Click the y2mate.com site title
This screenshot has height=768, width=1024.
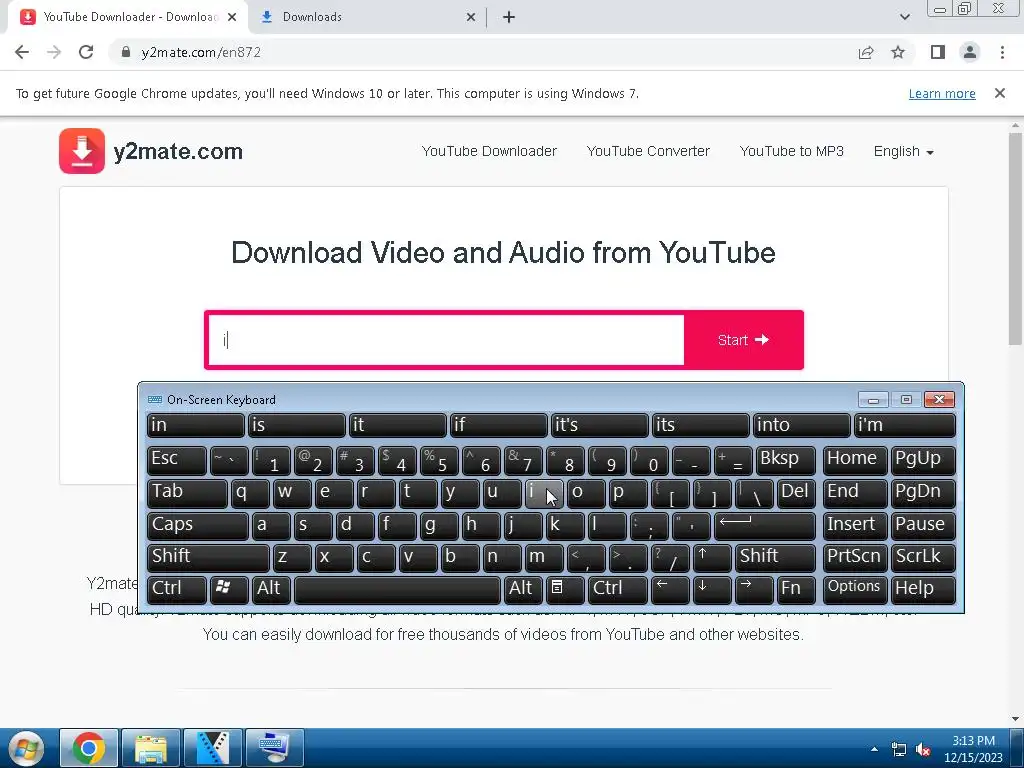[178, 152]
